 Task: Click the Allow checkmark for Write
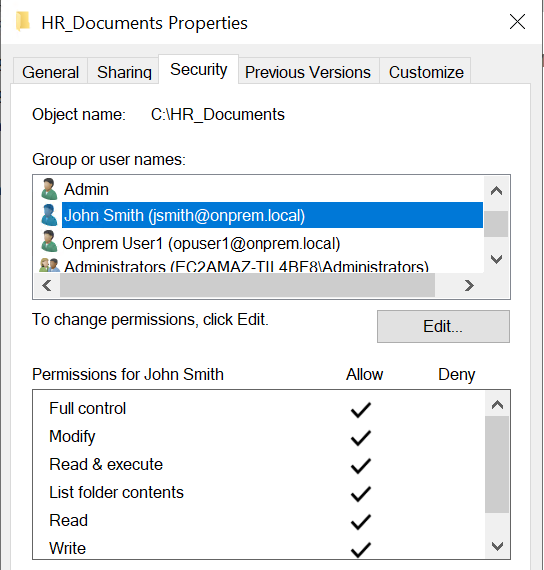tap(361, 549)
